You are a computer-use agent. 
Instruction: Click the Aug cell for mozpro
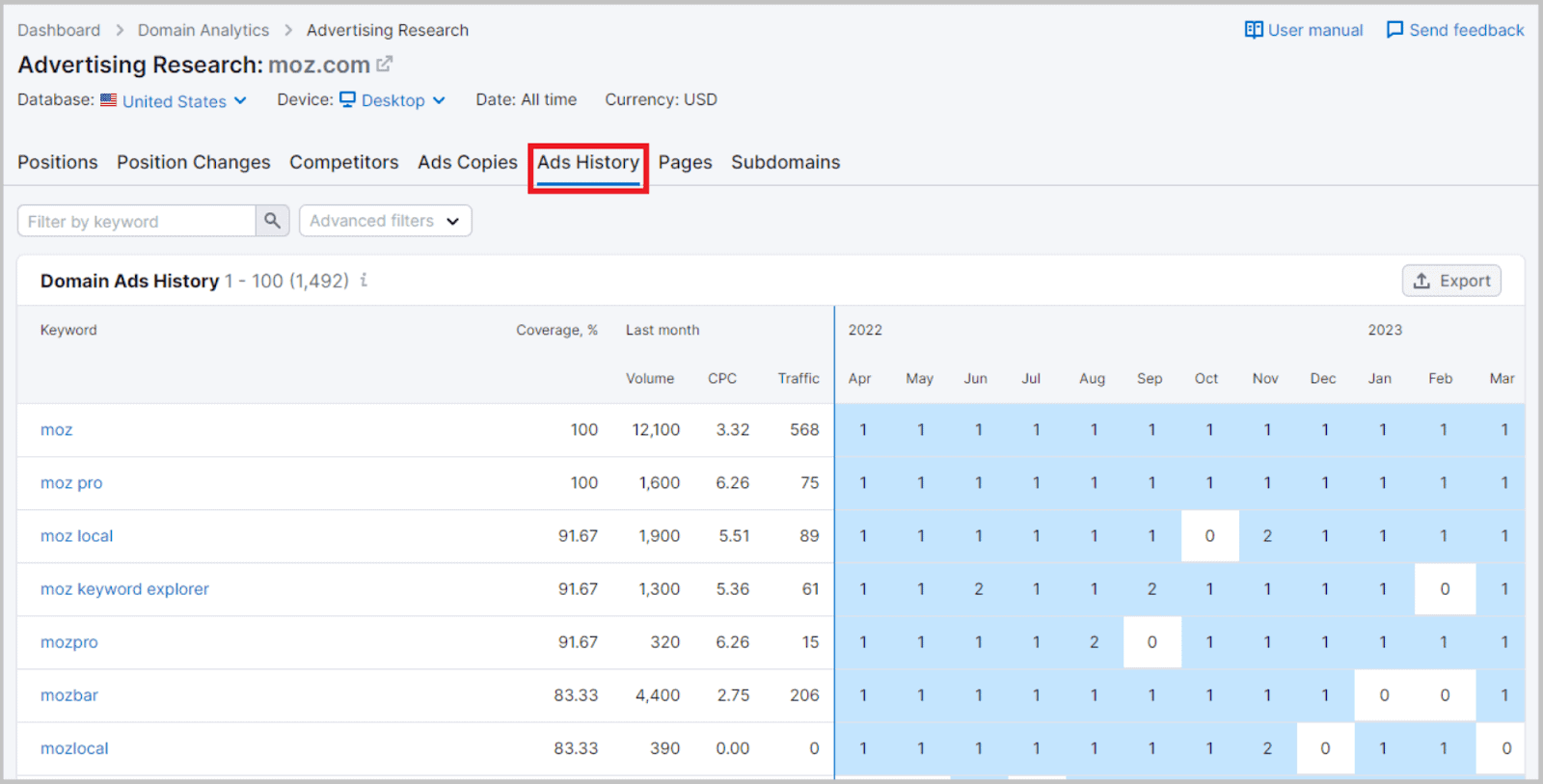coord(1095,642)
